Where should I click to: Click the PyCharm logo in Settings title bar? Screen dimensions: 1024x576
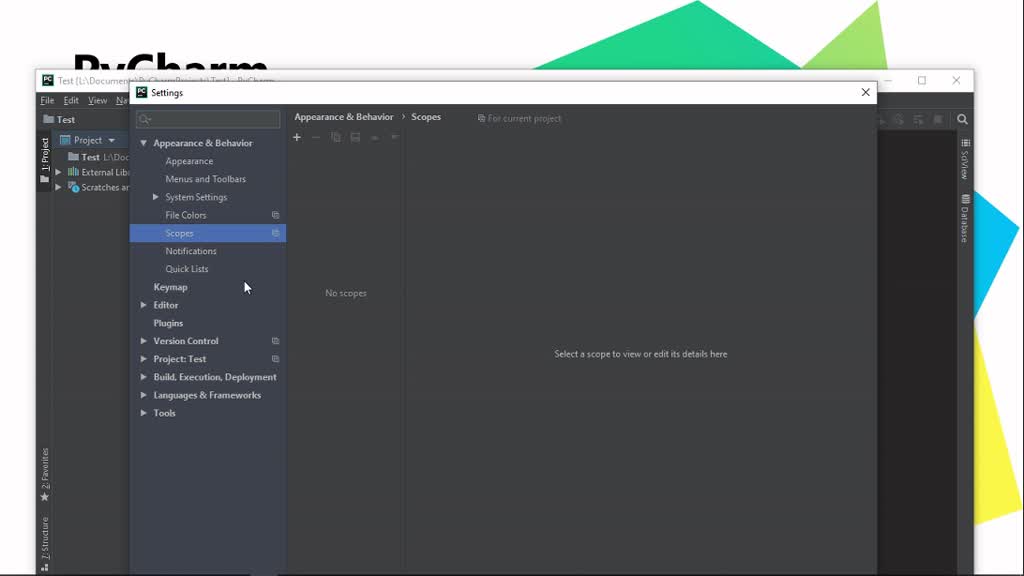(x=142, y=93)
